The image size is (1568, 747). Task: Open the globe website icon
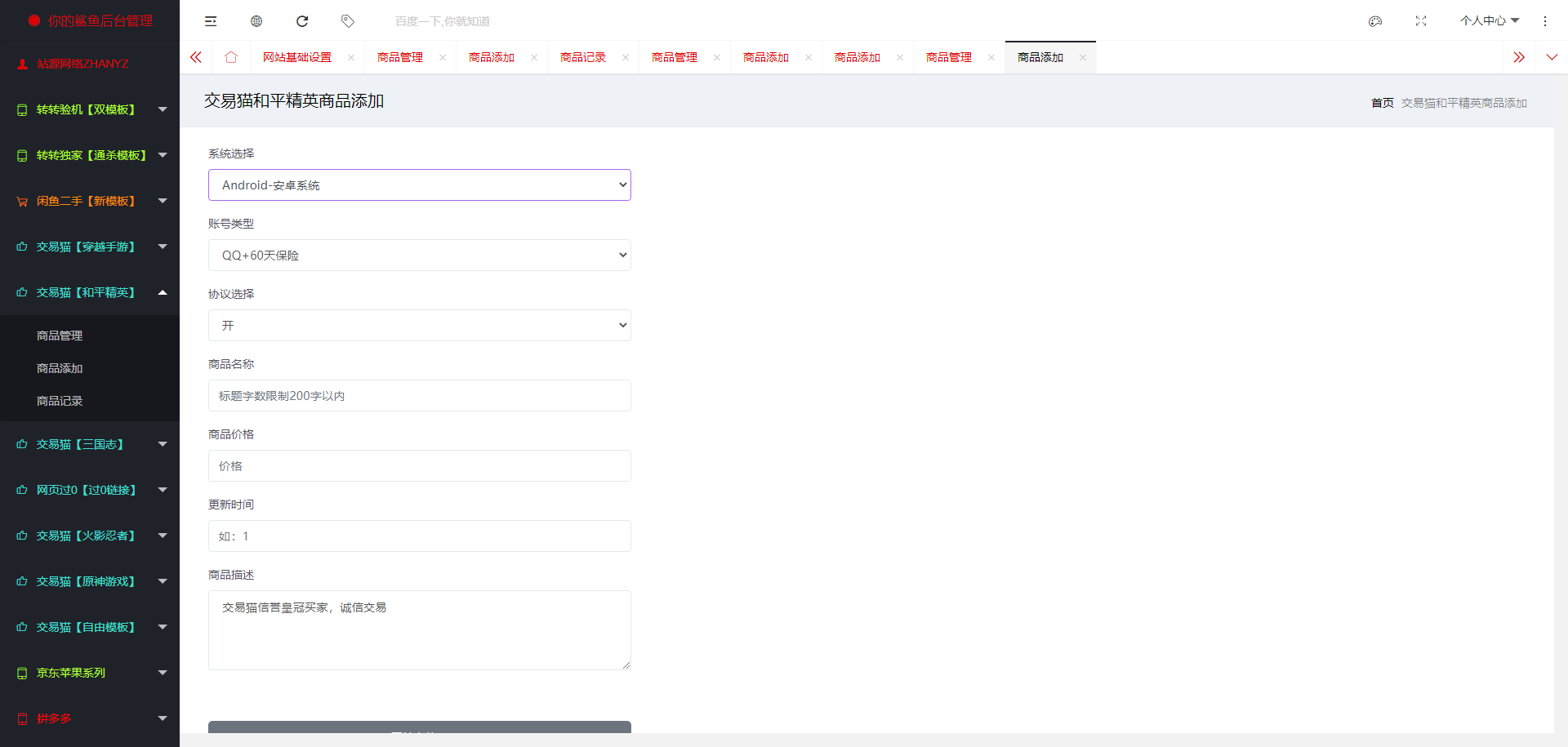[256, 21]
